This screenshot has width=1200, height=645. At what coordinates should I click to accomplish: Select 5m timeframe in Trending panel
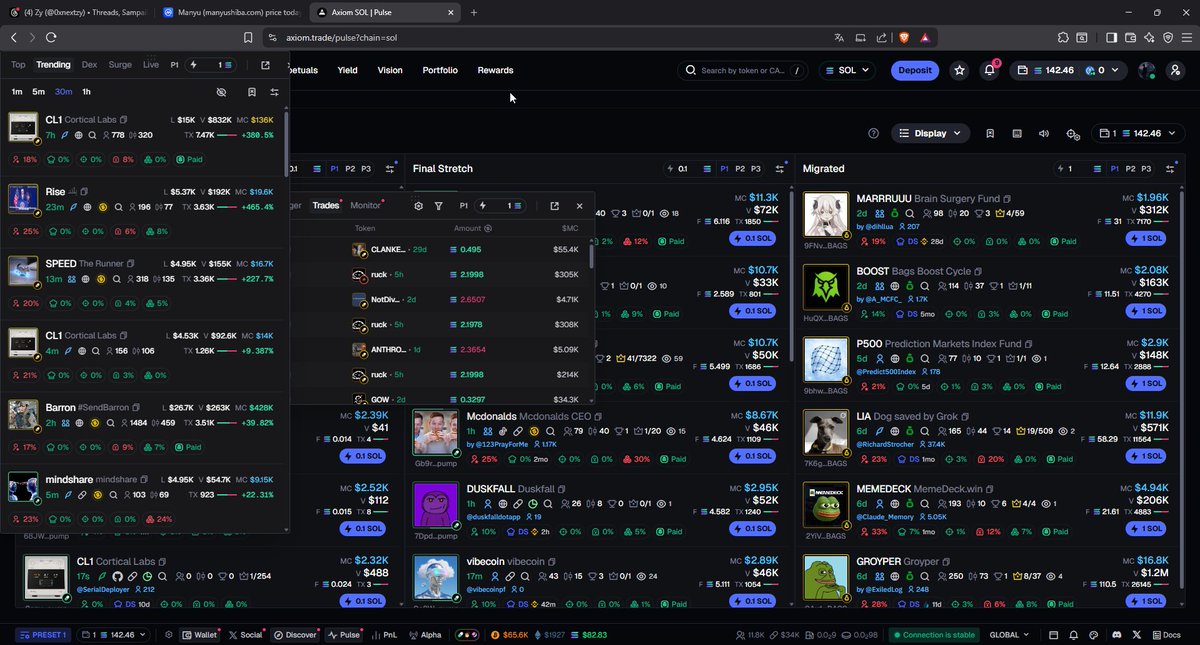click(x=38, y=92)
